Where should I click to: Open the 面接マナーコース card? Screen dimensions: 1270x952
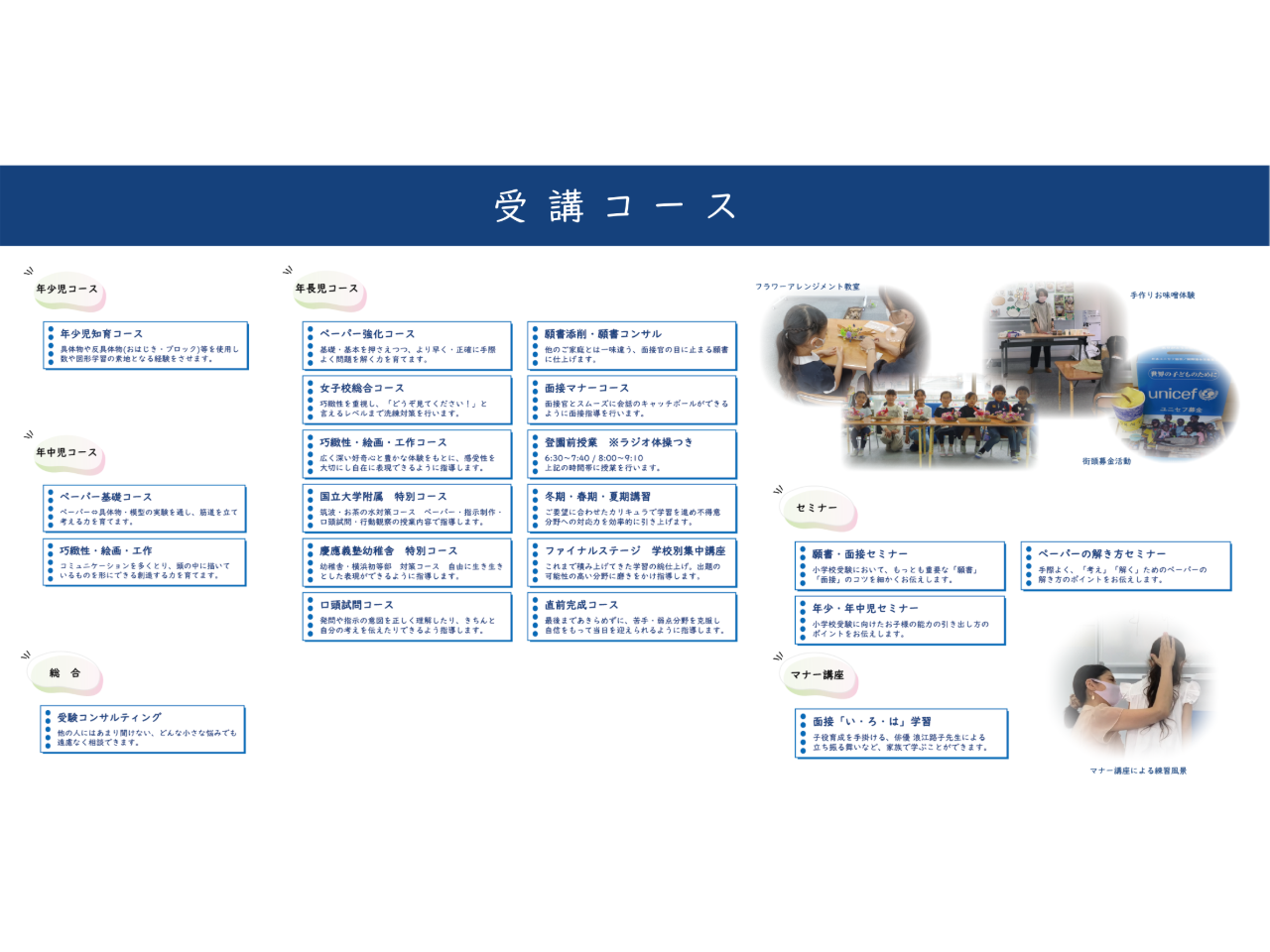click(x=632, y=400)
